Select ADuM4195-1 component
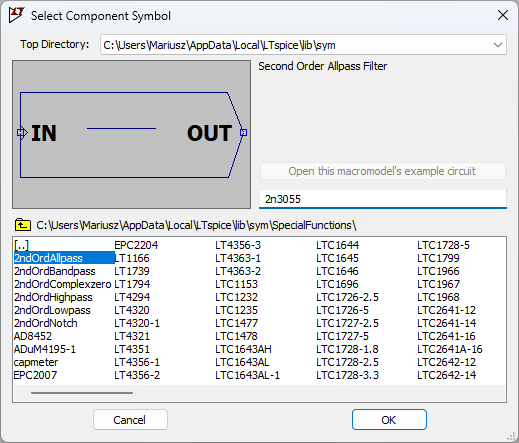The image size is (519, 443). [45, 349]
